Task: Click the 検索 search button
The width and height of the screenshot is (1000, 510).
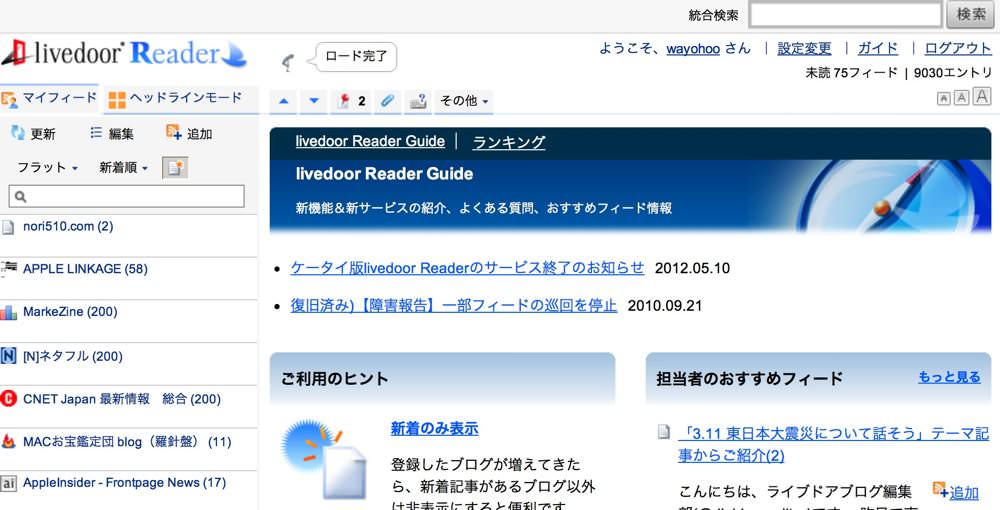Action: [971, 15]
